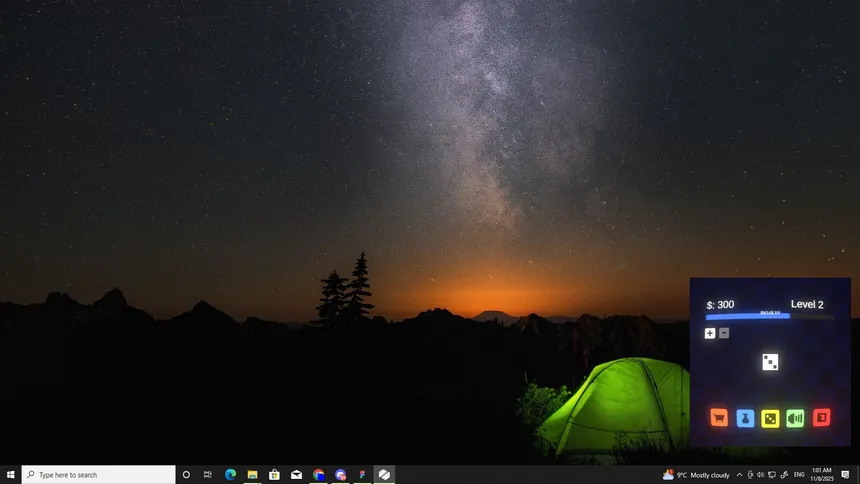Open the ENG language selector

click(799, 475)
